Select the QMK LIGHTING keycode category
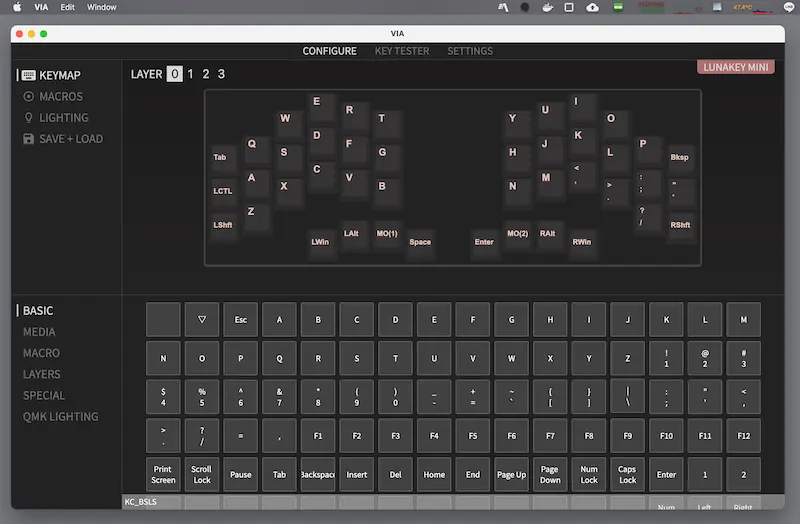Viewport: 800px width, 524px height. [x=61, y=417]
